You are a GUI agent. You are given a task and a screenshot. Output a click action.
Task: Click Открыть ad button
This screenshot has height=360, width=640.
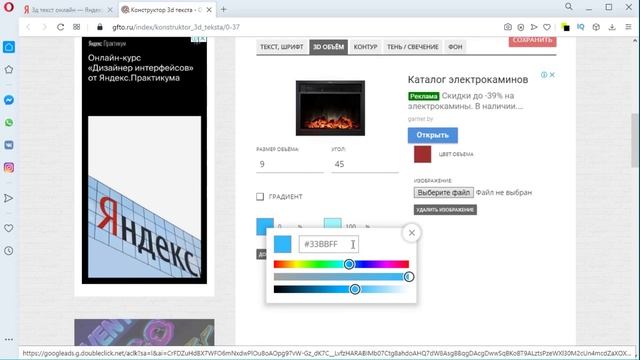pos(432,135)
